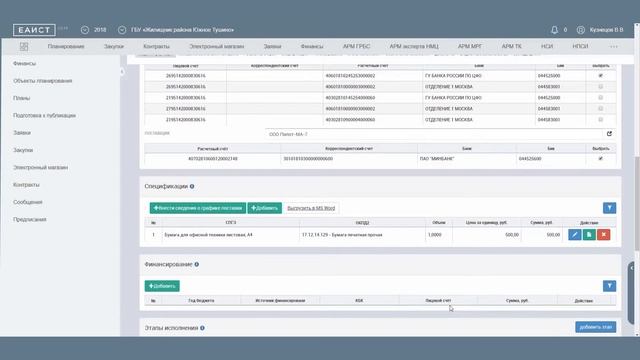This screenshot has height=360, width=640.
Task: Open filter for the Финансирование table
Action: coord(609,286)
